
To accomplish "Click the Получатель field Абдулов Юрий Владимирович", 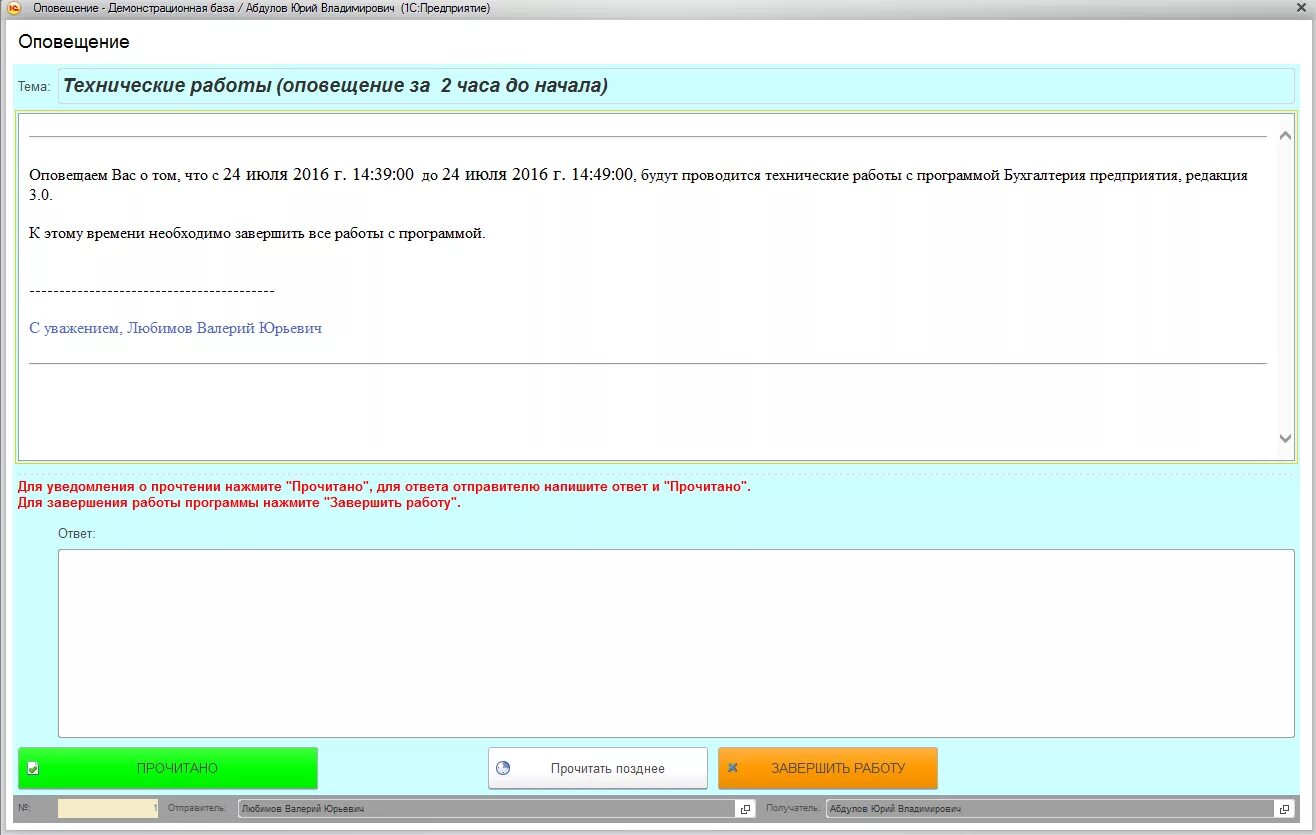I will tap(1051, 809).
